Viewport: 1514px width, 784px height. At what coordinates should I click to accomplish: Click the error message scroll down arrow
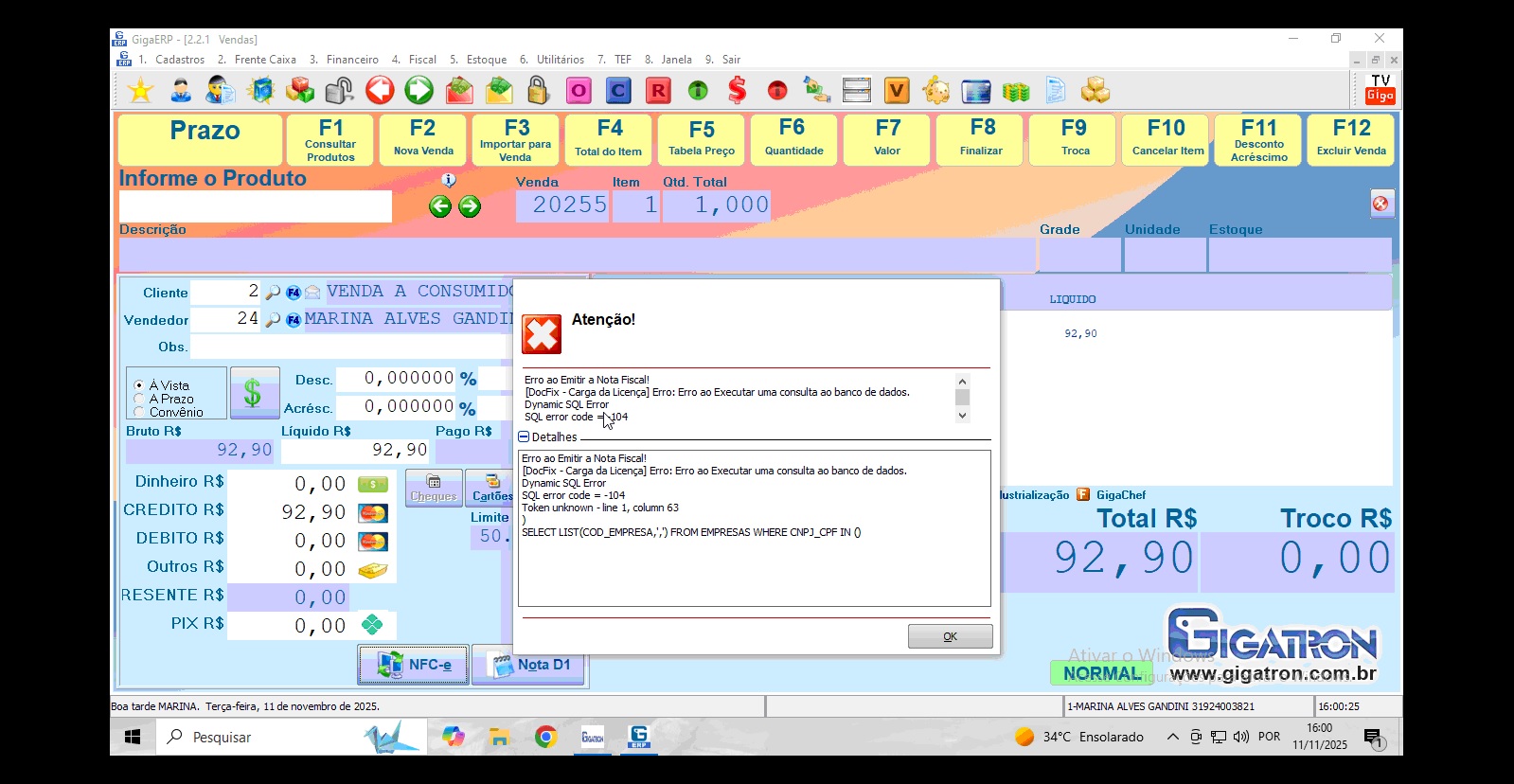962,415
